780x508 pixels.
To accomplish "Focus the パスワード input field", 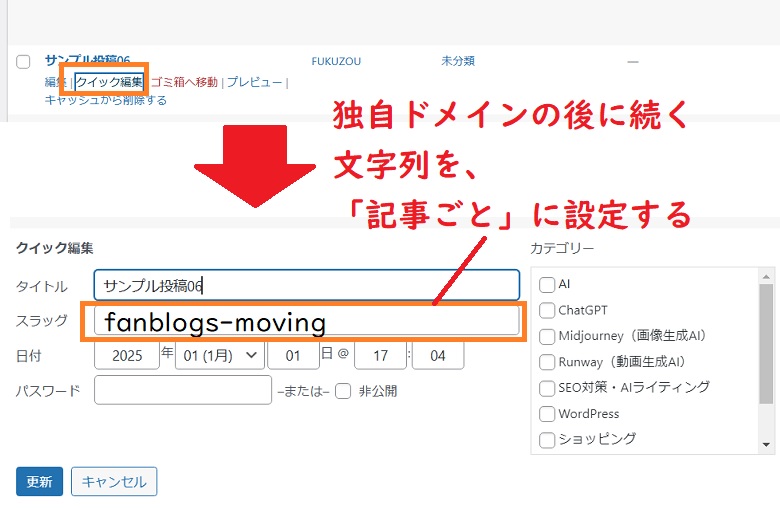I will (183, 390).
